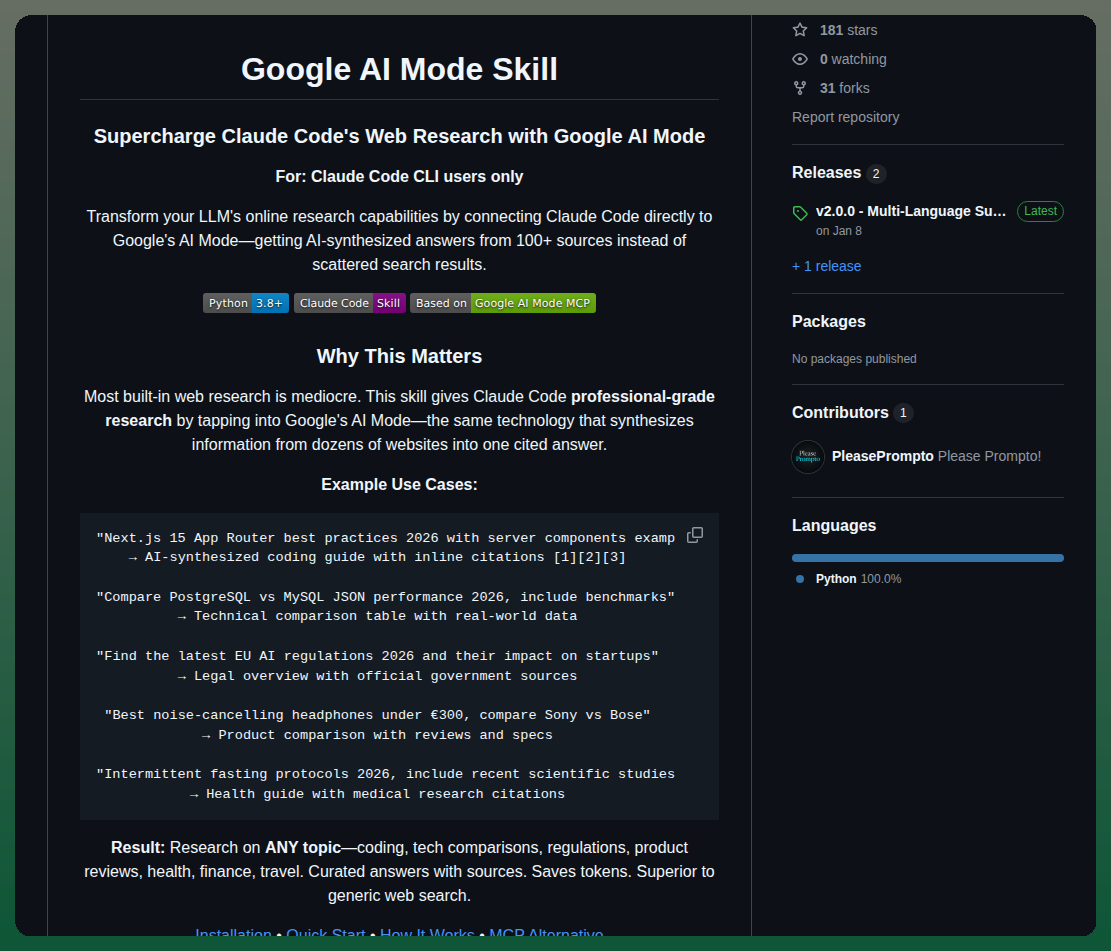Click the Why This Matters heading
Screen dimensions: 1111x951
(x=399, y=356)
